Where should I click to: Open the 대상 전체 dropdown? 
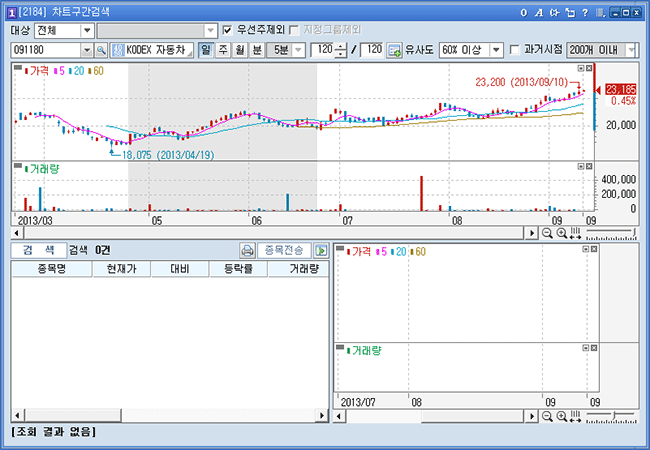tap(86, 30)
